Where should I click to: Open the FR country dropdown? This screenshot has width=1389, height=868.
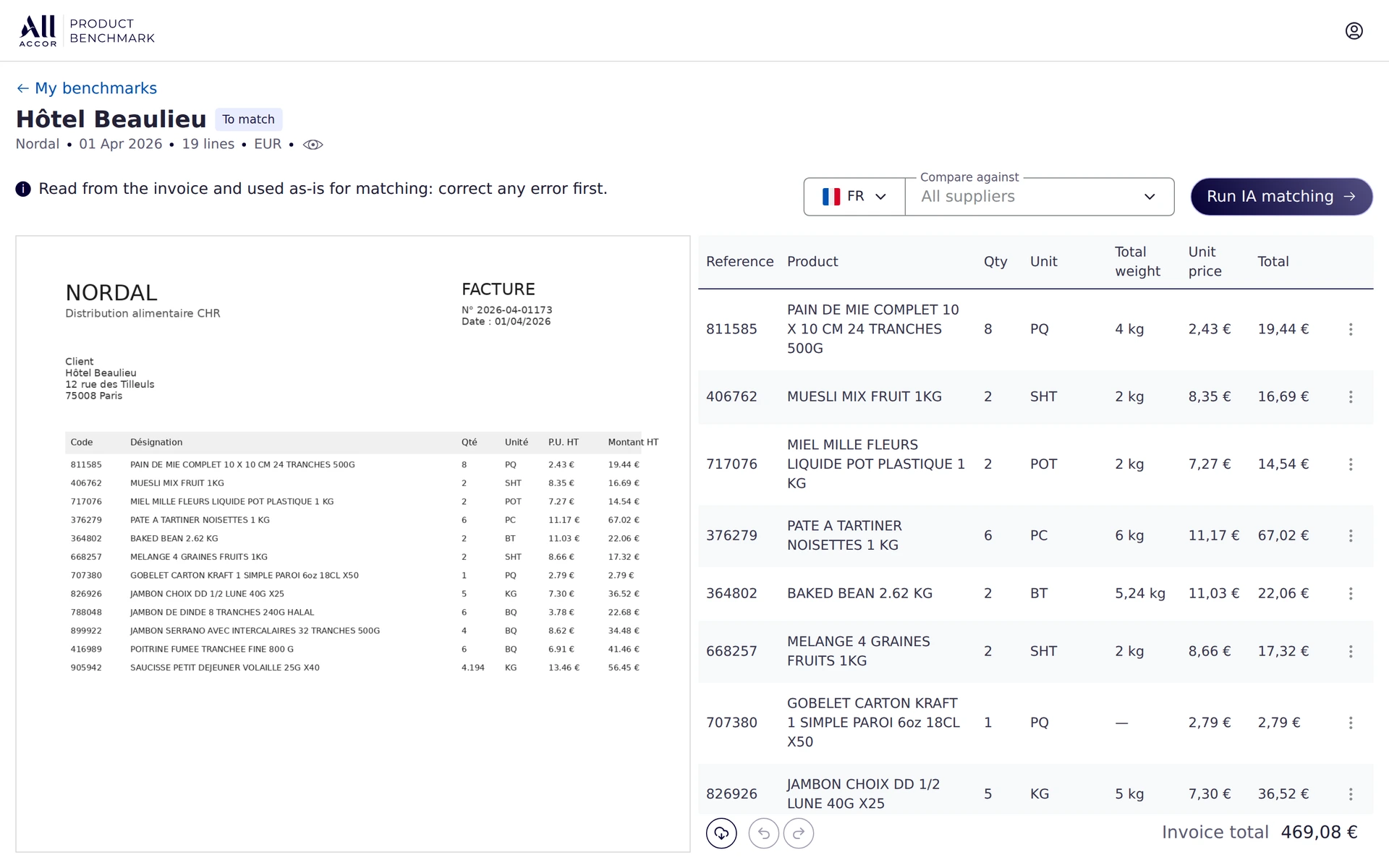pos(854,197)
